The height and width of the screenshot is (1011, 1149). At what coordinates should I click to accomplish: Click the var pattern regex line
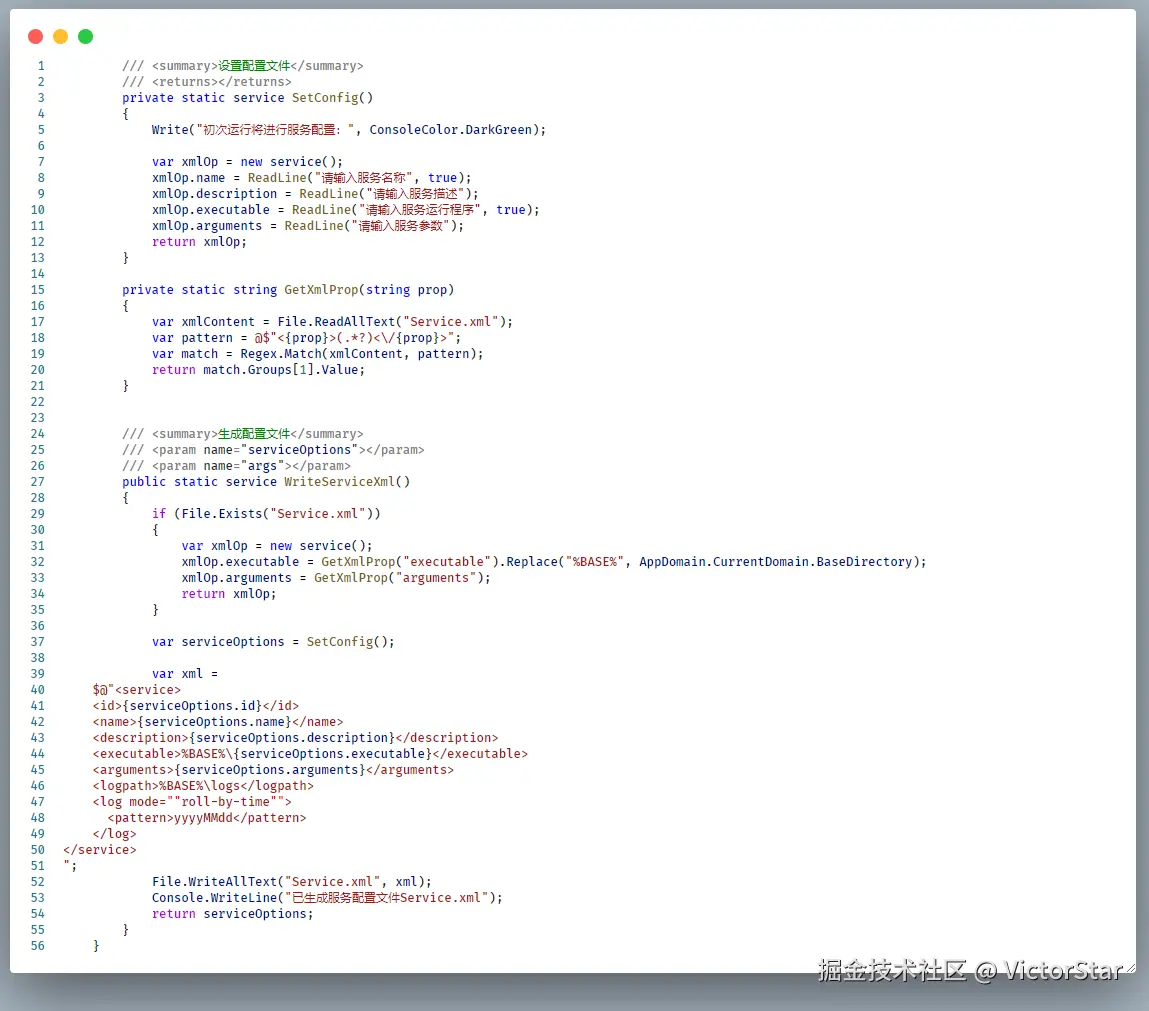point(306,338)
